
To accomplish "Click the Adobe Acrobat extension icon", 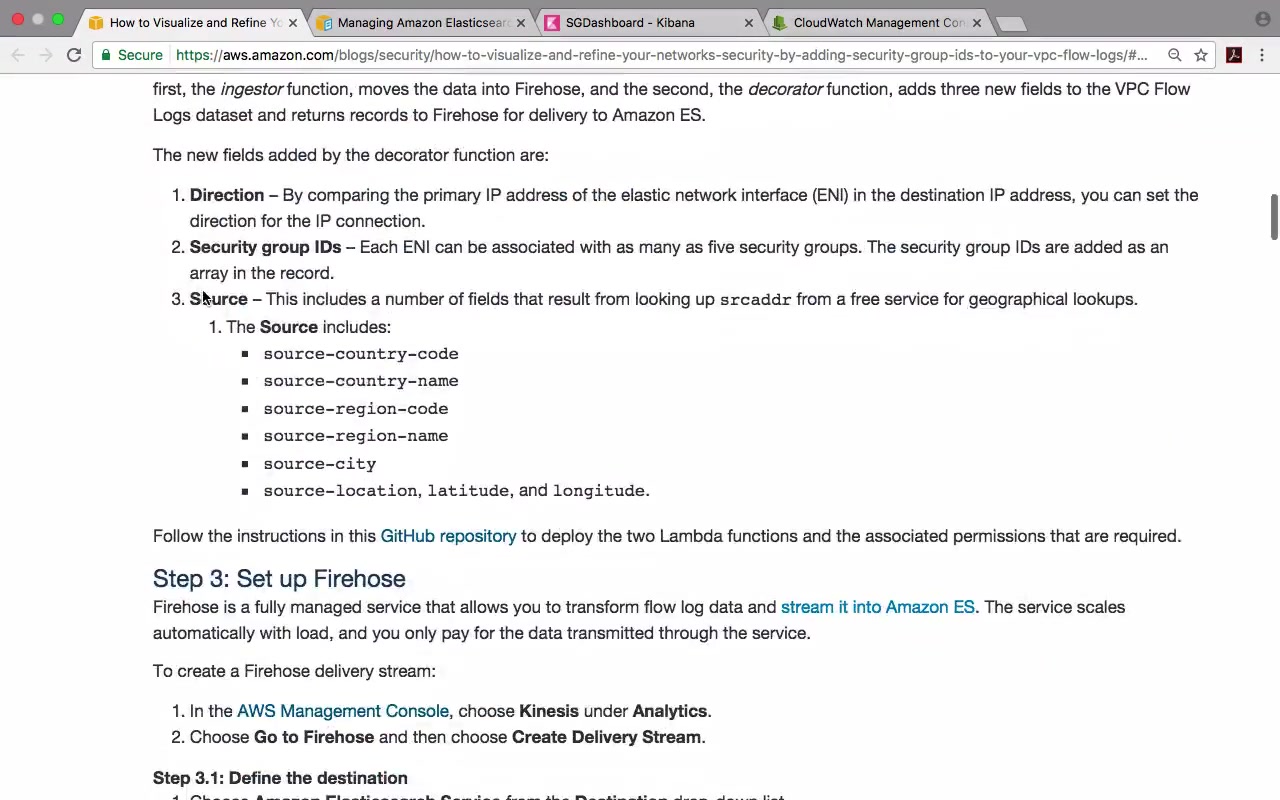I will 1234,55.
